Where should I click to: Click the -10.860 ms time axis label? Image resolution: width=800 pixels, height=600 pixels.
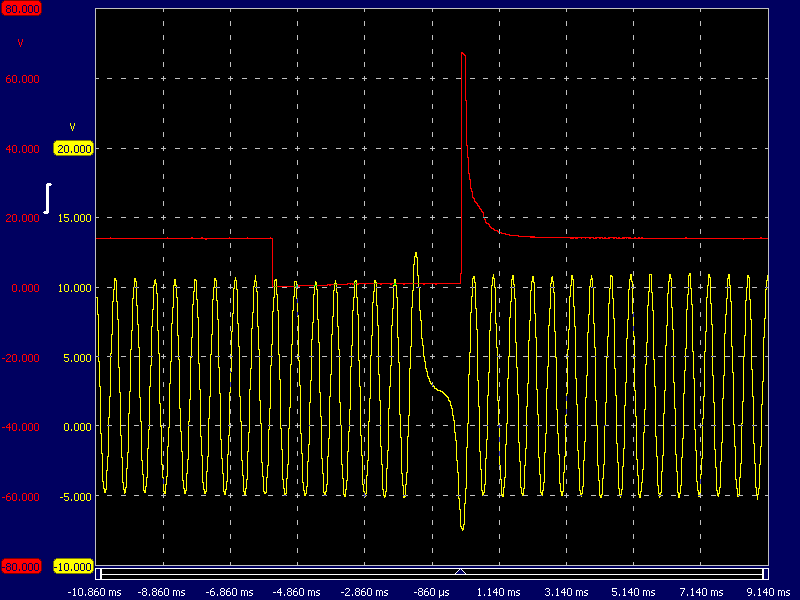click(x=95, y=592)
